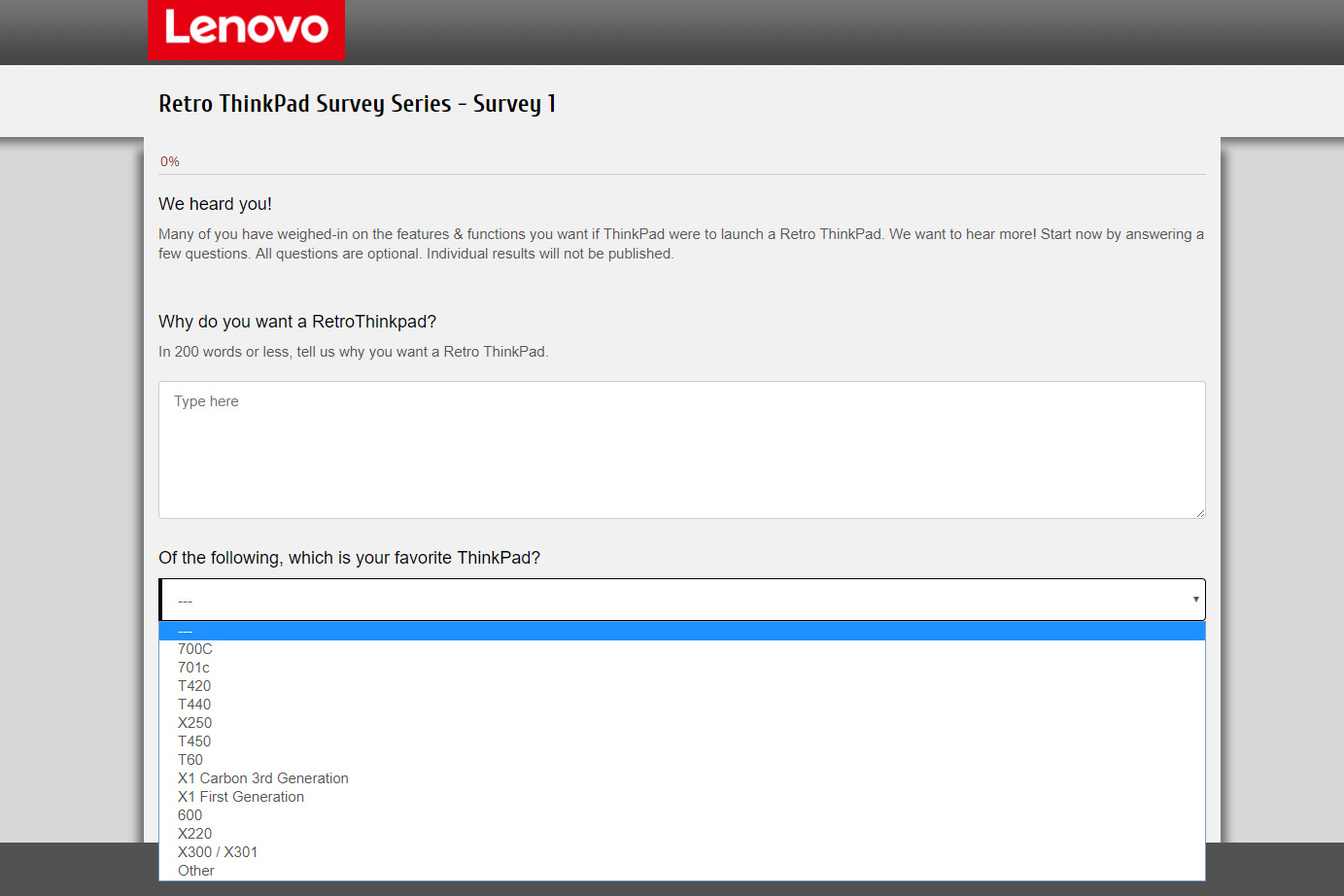Select the '---' blank option
This screenshot has width=1344, height=896.
click(x=681, y=632)
